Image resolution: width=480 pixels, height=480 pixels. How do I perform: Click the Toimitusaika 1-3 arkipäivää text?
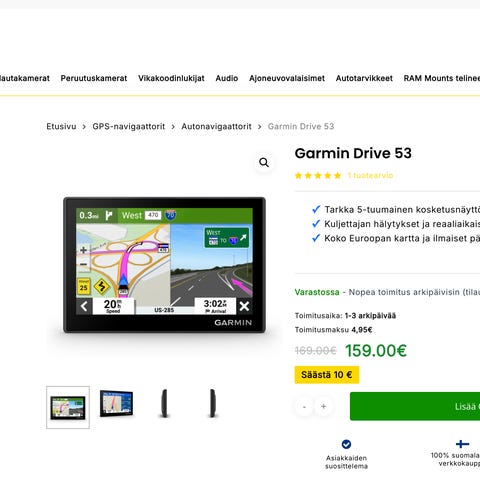pos(345,316)
